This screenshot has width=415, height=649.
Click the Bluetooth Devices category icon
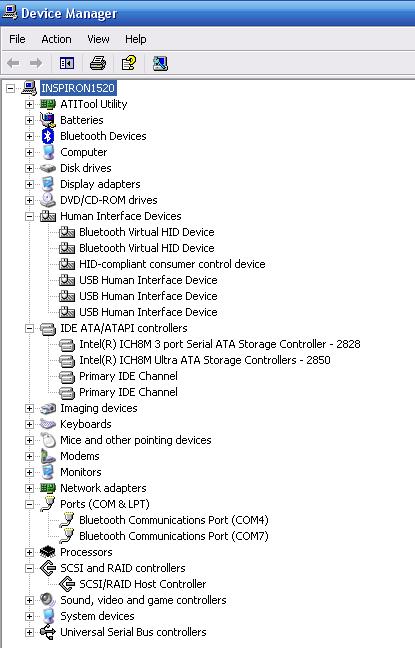click(48, 136)
